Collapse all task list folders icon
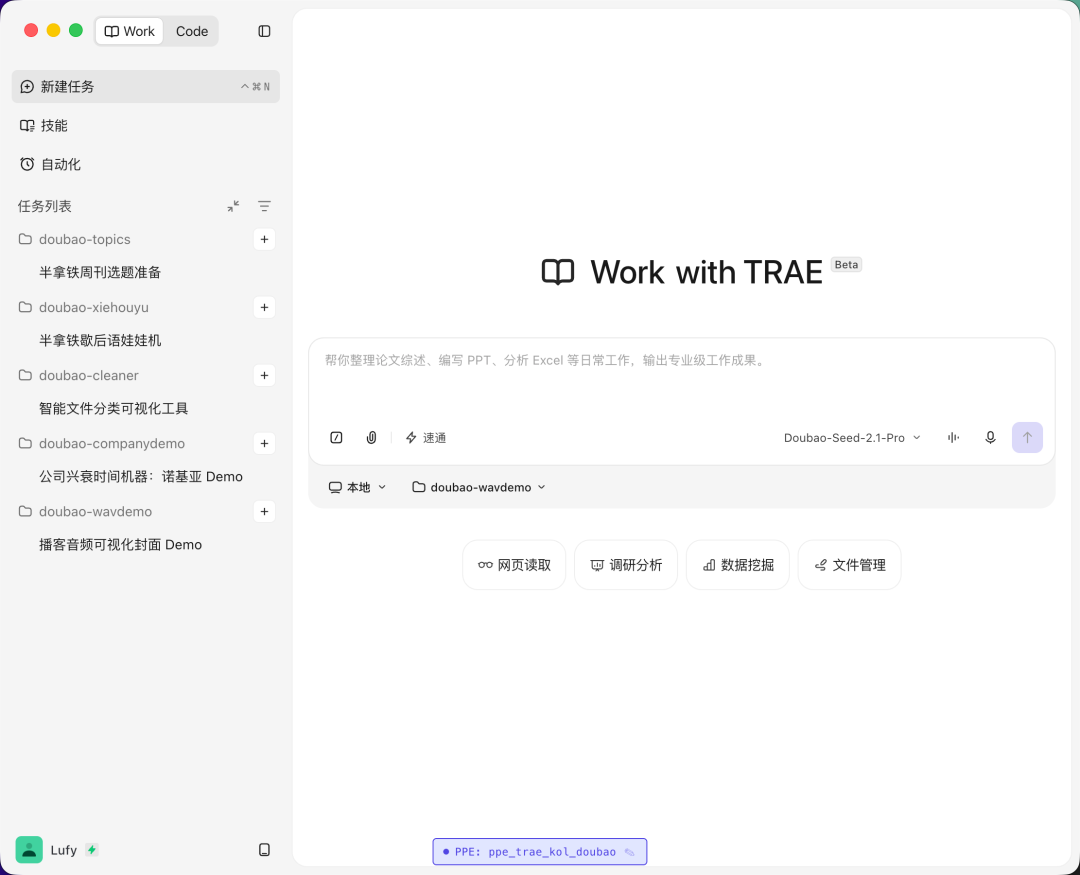Screen dimensions: 1080x875 click(233, 206)
